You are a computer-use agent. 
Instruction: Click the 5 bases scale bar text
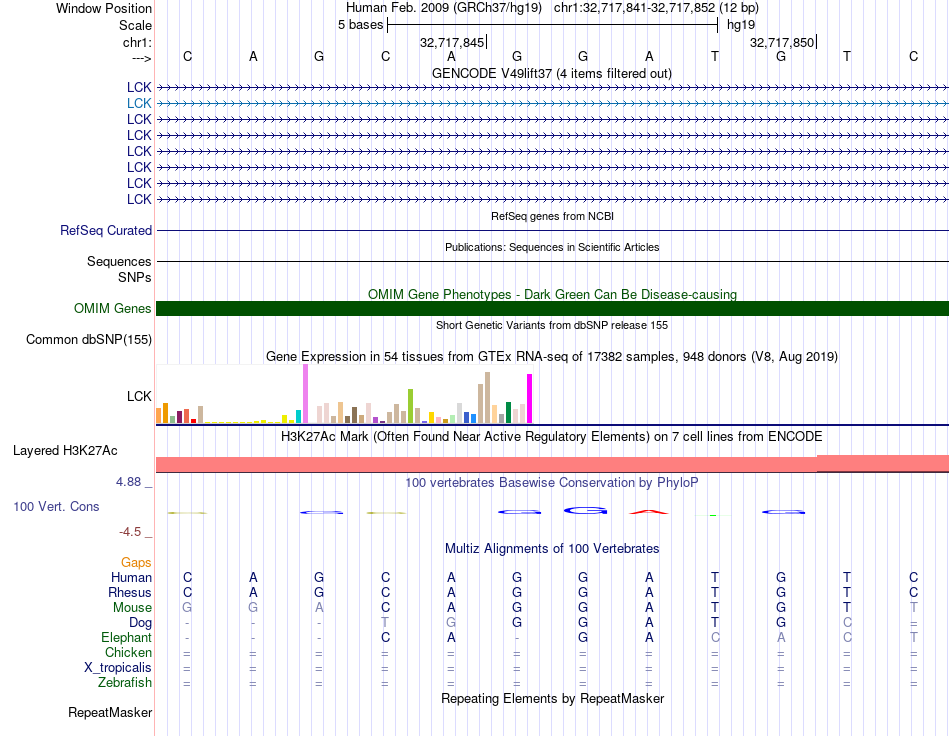click(360, 25)
